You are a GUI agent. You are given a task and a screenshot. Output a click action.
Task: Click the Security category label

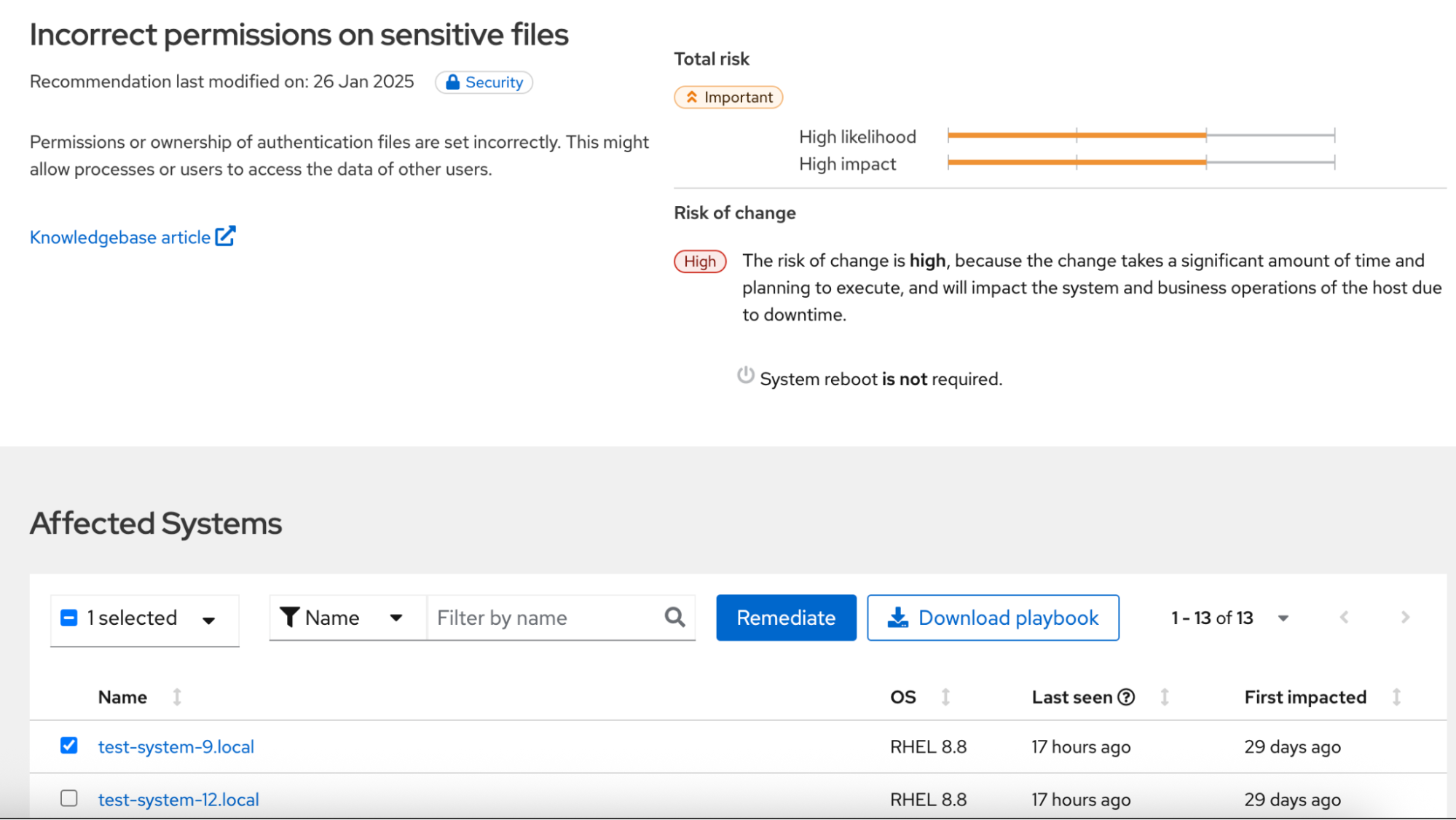(484, 82)
